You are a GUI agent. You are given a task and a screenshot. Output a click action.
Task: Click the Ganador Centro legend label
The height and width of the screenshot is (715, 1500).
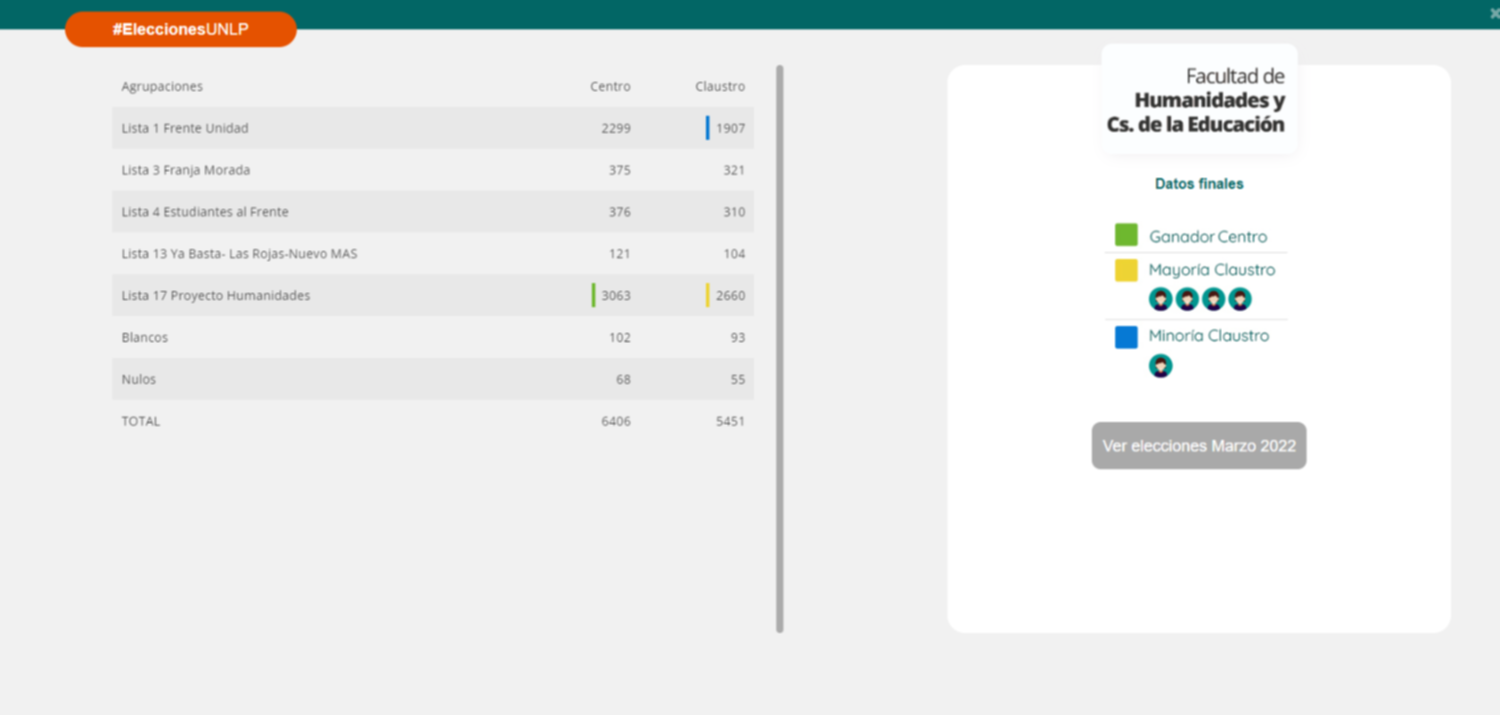pos(1208,237)
